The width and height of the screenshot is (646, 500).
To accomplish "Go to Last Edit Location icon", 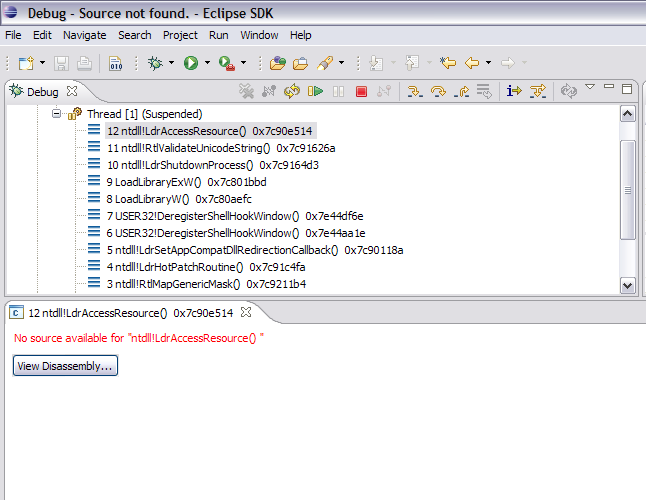I will point(448,63).
